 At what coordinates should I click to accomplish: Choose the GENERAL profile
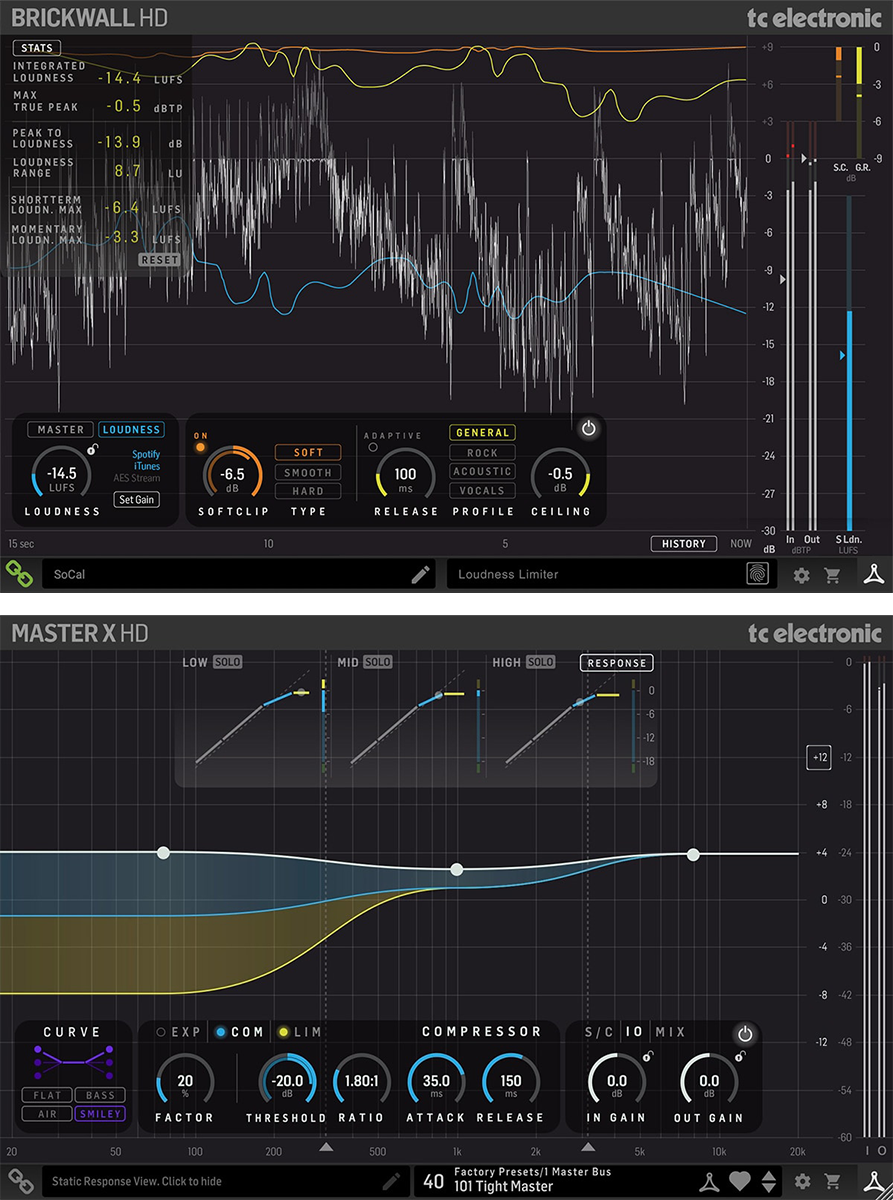482,433
